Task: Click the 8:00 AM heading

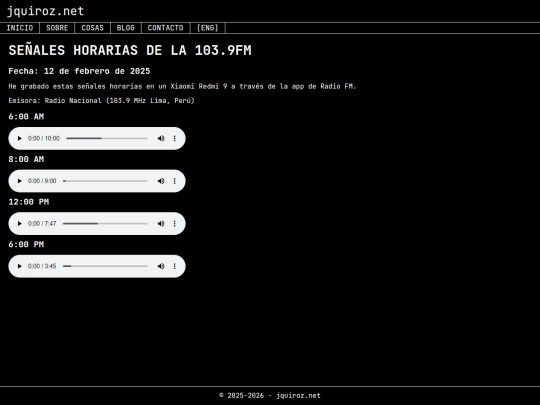Action: point(26,159)
